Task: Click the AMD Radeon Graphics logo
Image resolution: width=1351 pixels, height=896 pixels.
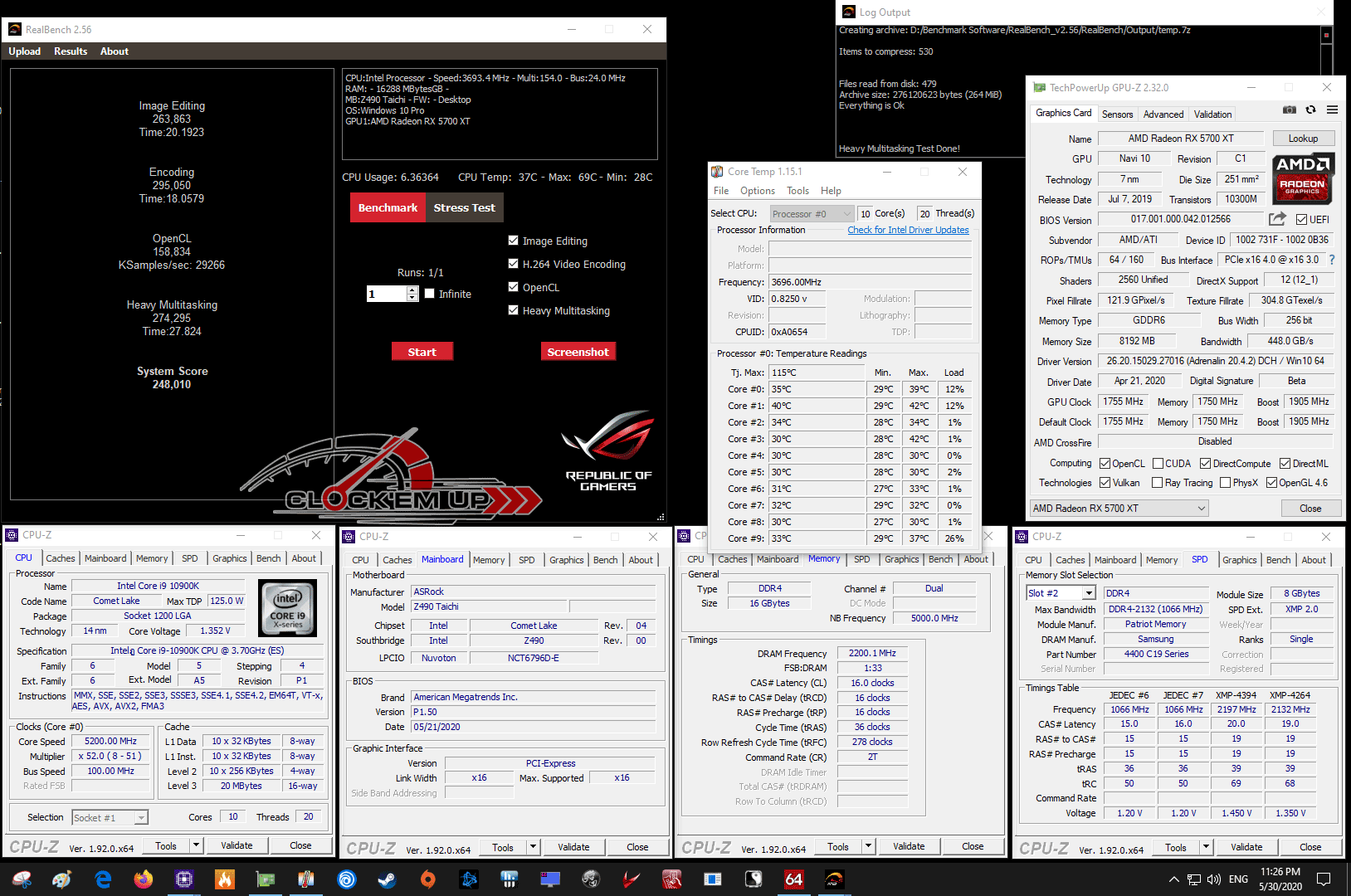Action: tap(1302, 178)
